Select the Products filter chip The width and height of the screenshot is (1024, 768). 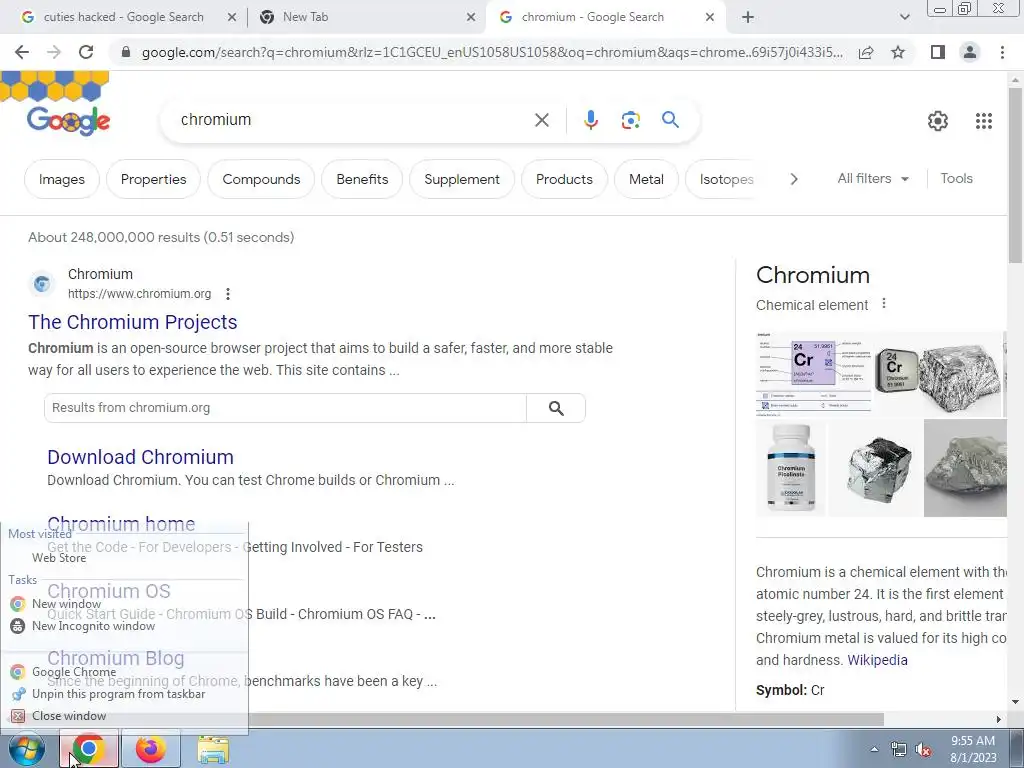(x=564, y=179)
